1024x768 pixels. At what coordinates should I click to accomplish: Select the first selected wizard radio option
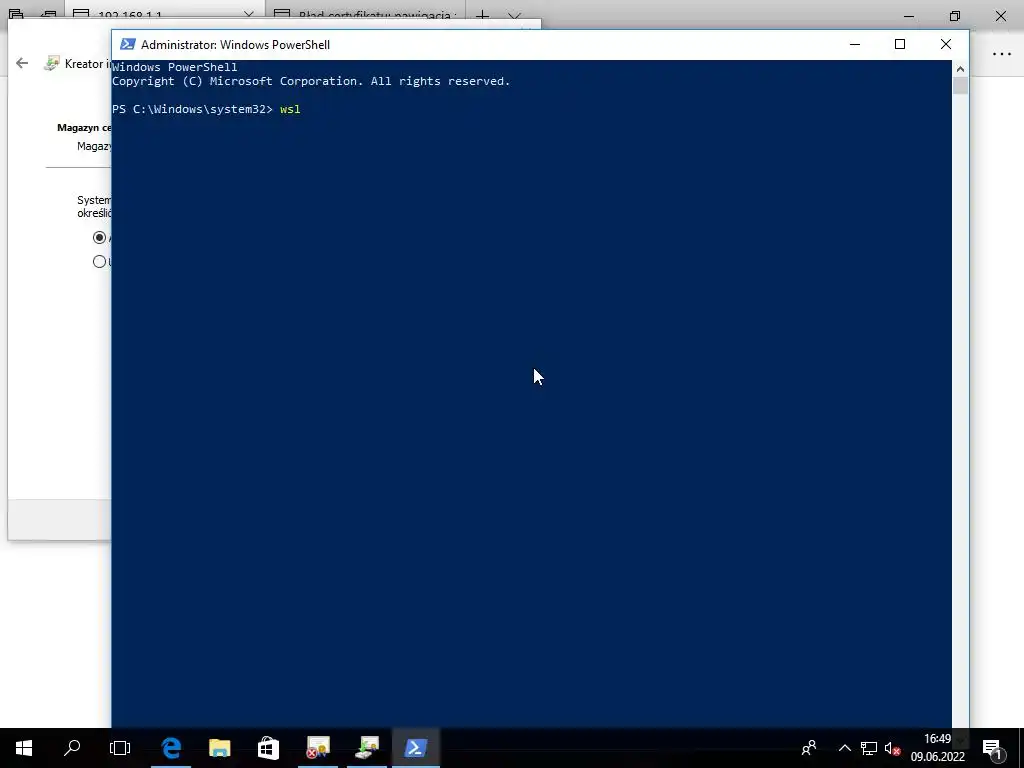pyautogui.click(x=99, y=238)
